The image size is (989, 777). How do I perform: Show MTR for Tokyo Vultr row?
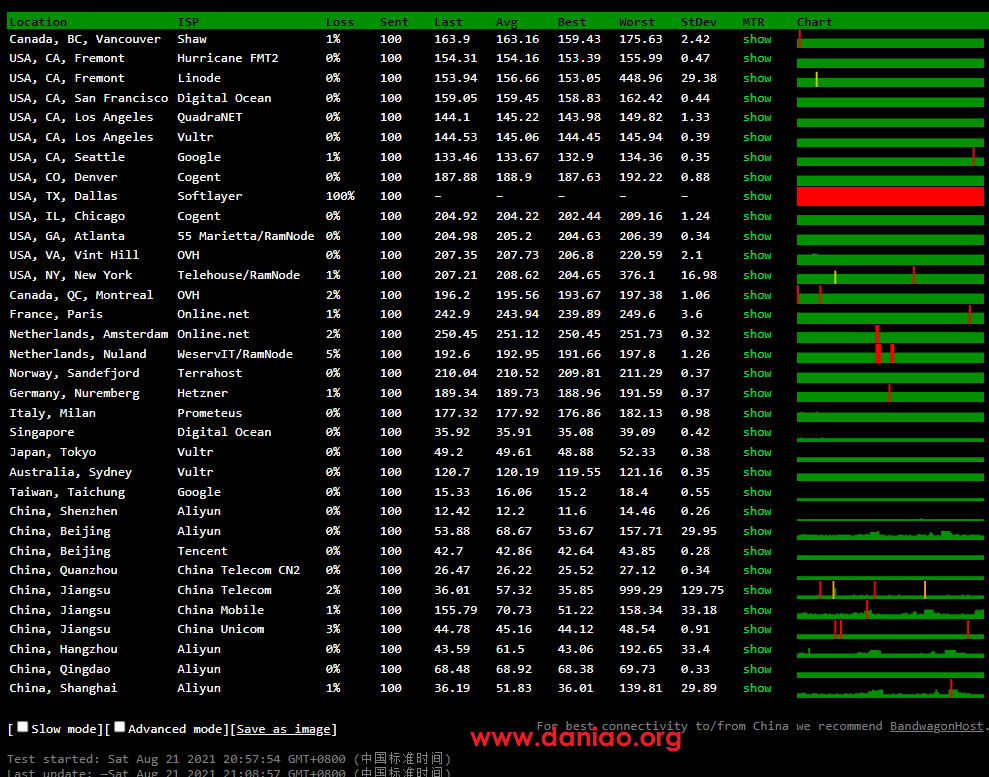tap(757, 452)
